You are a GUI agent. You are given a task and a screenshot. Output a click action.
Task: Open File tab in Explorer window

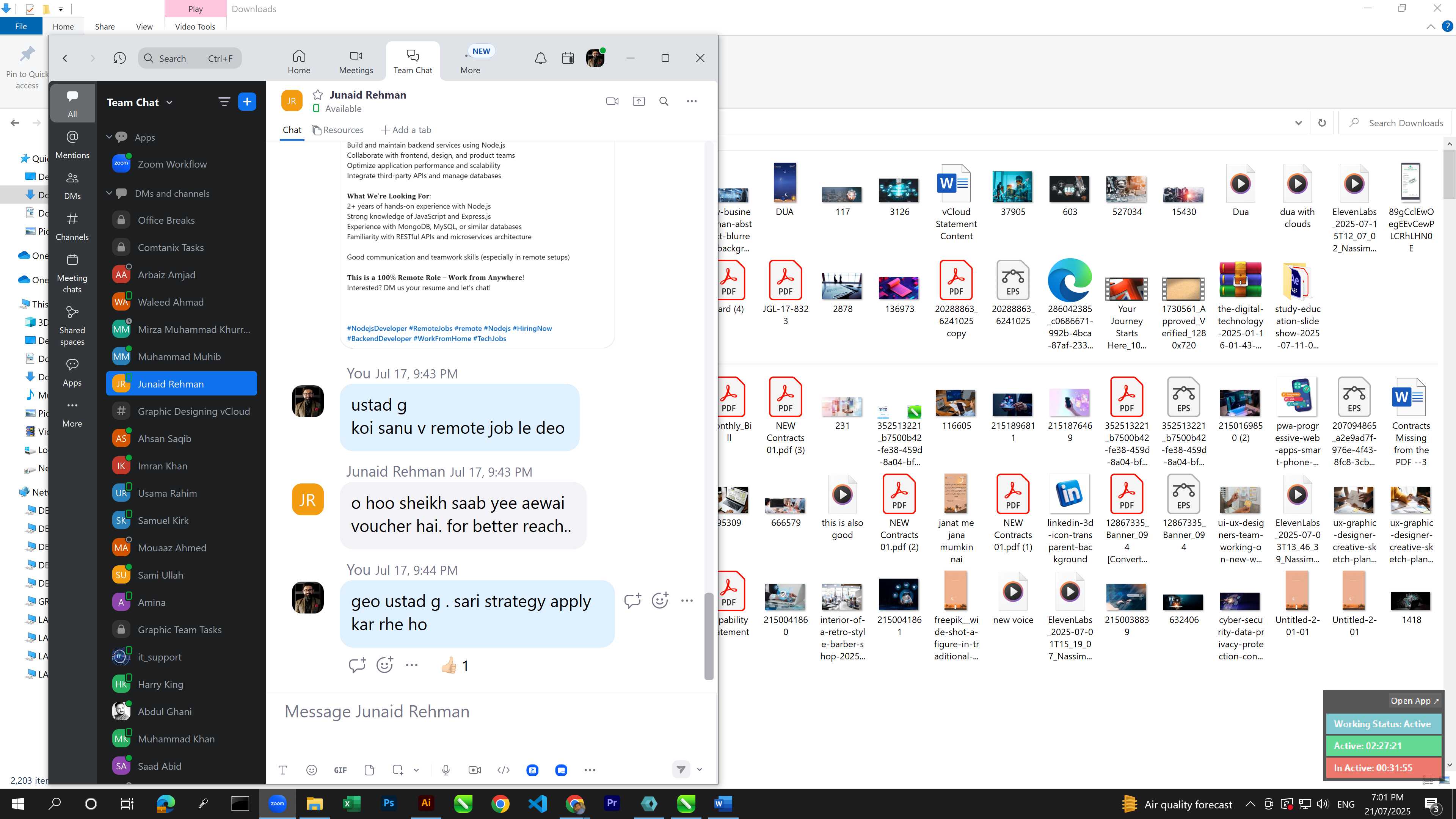(x=21, y=26)
